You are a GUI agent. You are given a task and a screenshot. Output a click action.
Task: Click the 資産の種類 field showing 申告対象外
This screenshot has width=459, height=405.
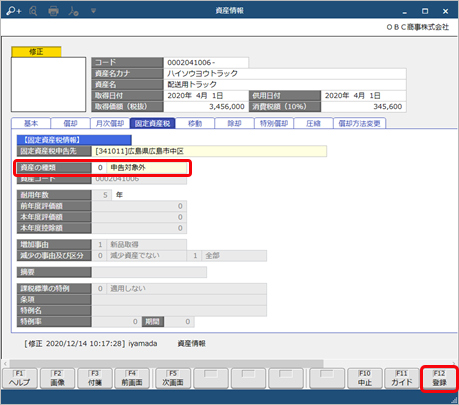[139, 167]
